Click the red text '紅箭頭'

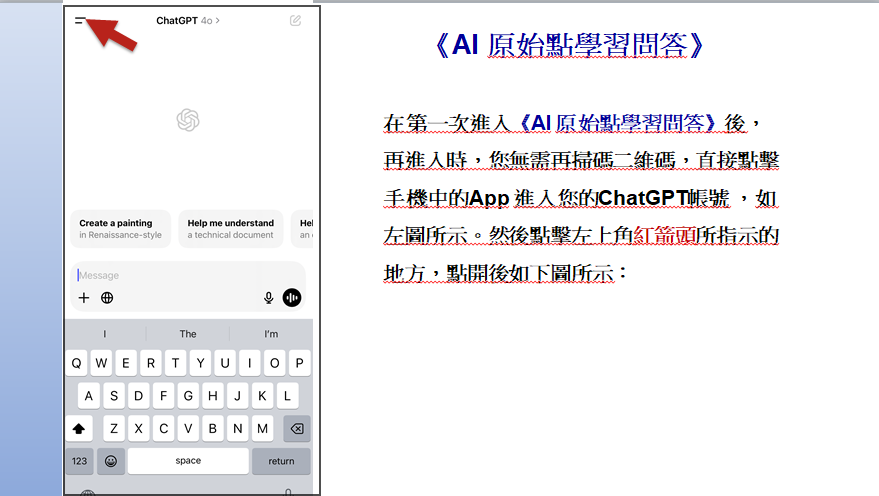click(x=665, y=235)
